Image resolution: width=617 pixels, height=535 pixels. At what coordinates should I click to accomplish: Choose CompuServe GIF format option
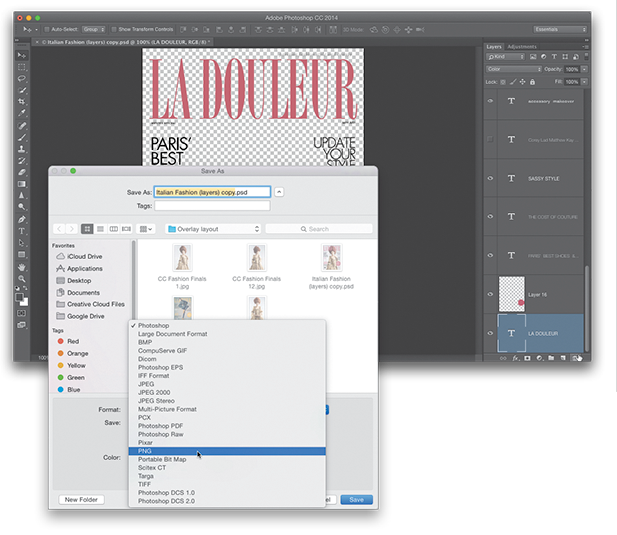point(227,351)
